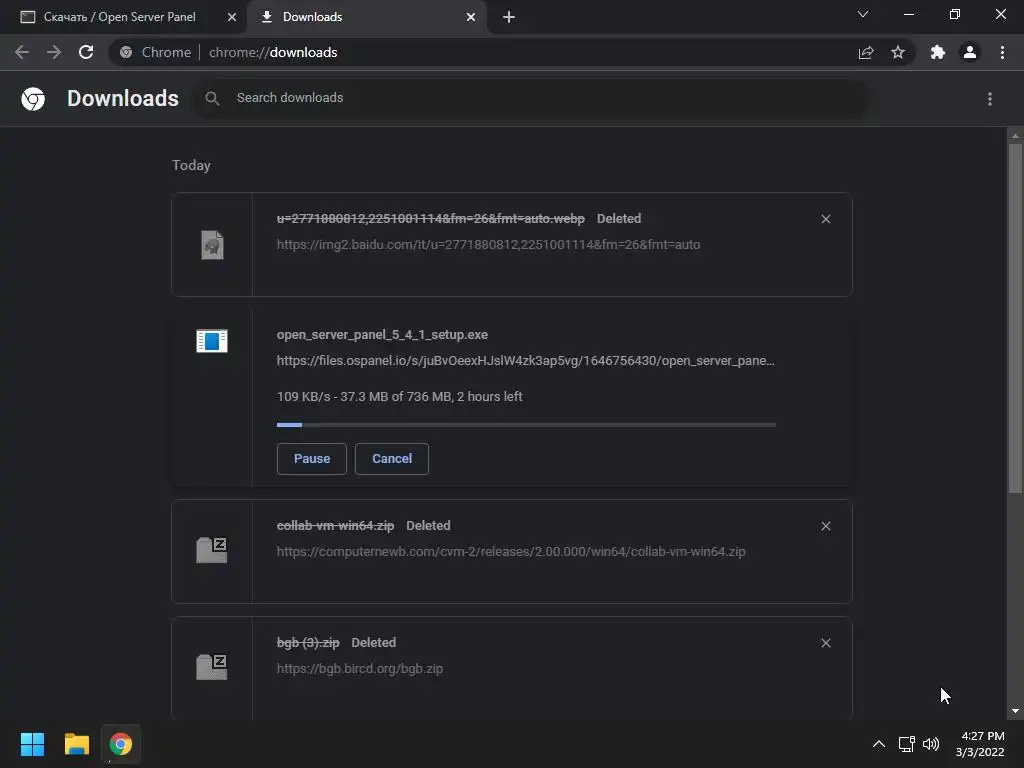Open the Windows Start menu
Viewport: 1024px width, 768px height.
pos(32,744)
